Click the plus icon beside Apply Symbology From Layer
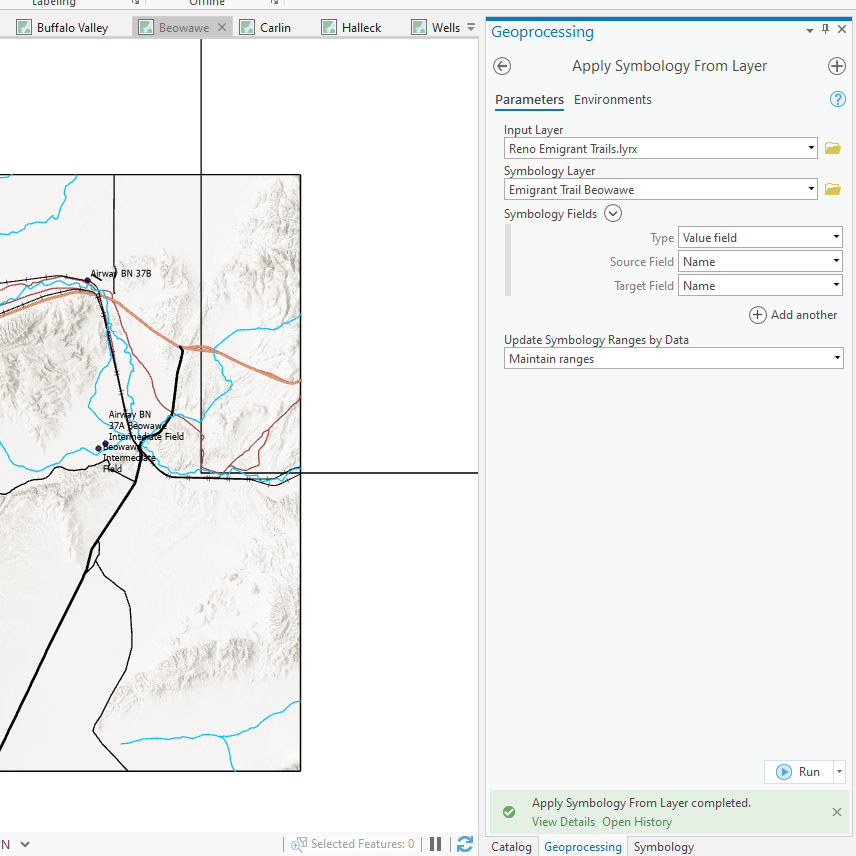The image size is (856, 856). [837, 66]
